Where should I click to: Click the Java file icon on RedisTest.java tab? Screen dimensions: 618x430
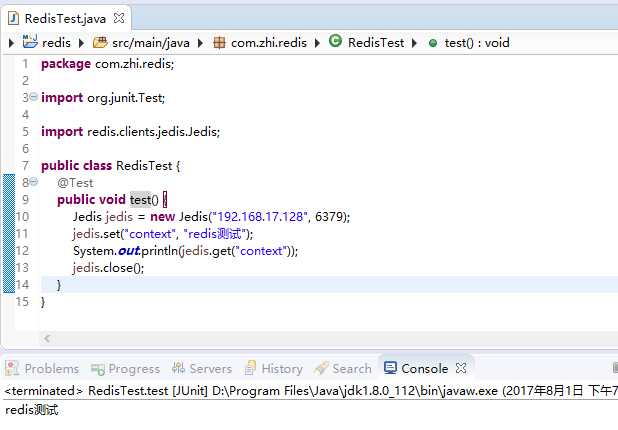pos(13,18)
